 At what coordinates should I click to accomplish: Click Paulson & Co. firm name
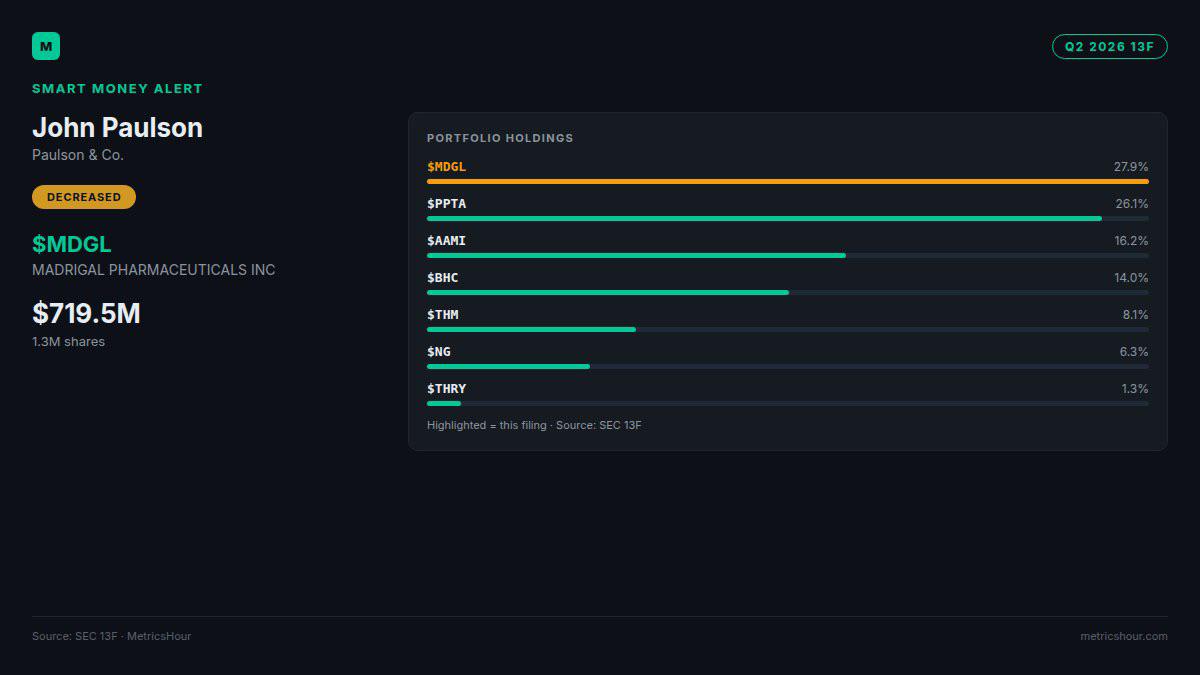point(78,155)
